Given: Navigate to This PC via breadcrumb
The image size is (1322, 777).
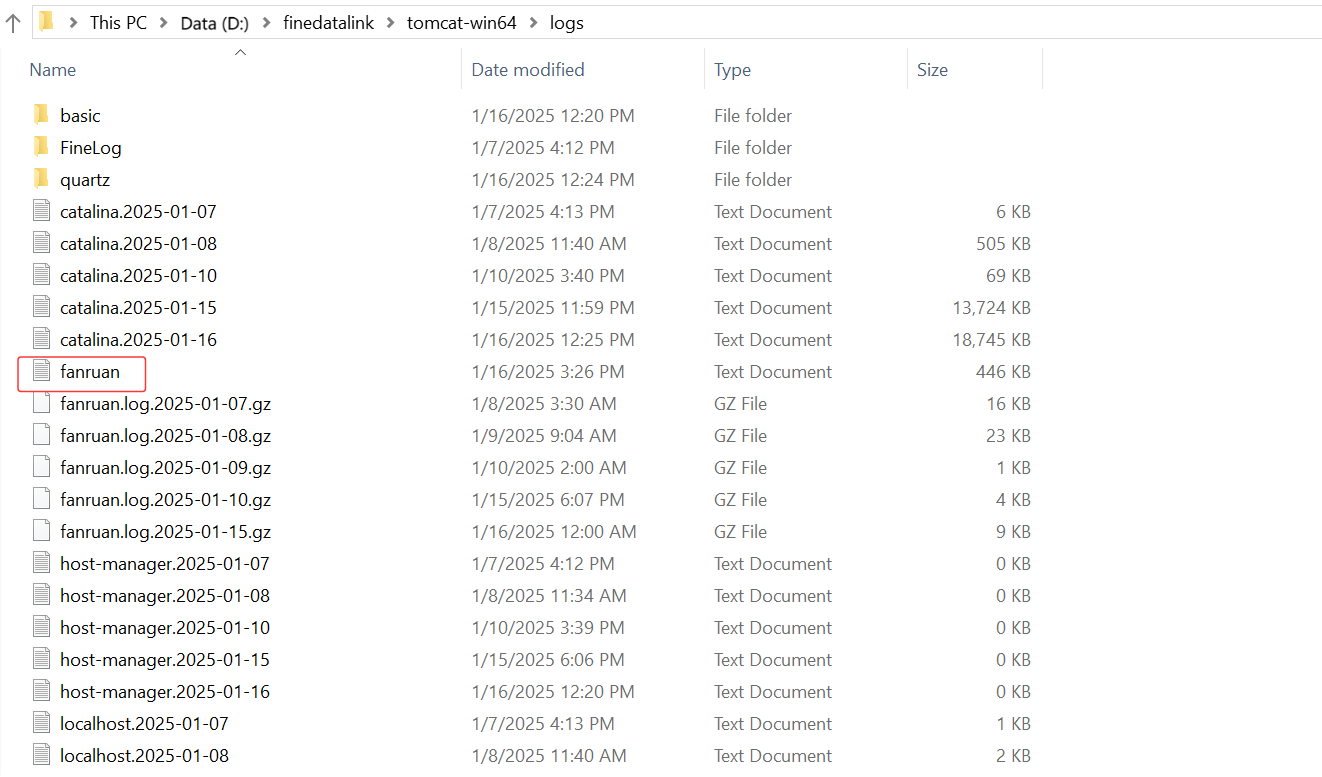Looking at the screenshot, I should pos(118,22).
